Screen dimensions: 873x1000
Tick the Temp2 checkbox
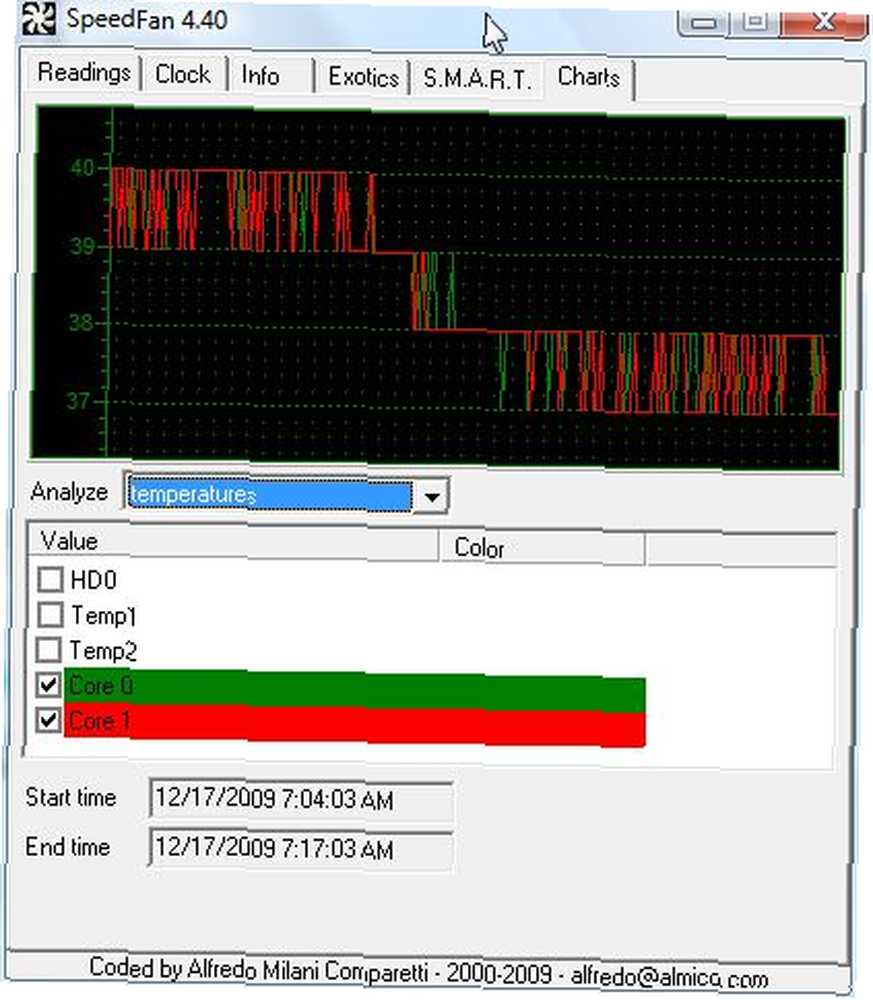coord(50,650)
